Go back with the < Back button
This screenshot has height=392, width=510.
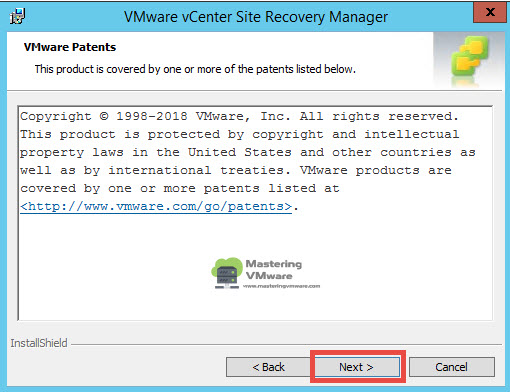pyautogui.click(x=268, y=367)
